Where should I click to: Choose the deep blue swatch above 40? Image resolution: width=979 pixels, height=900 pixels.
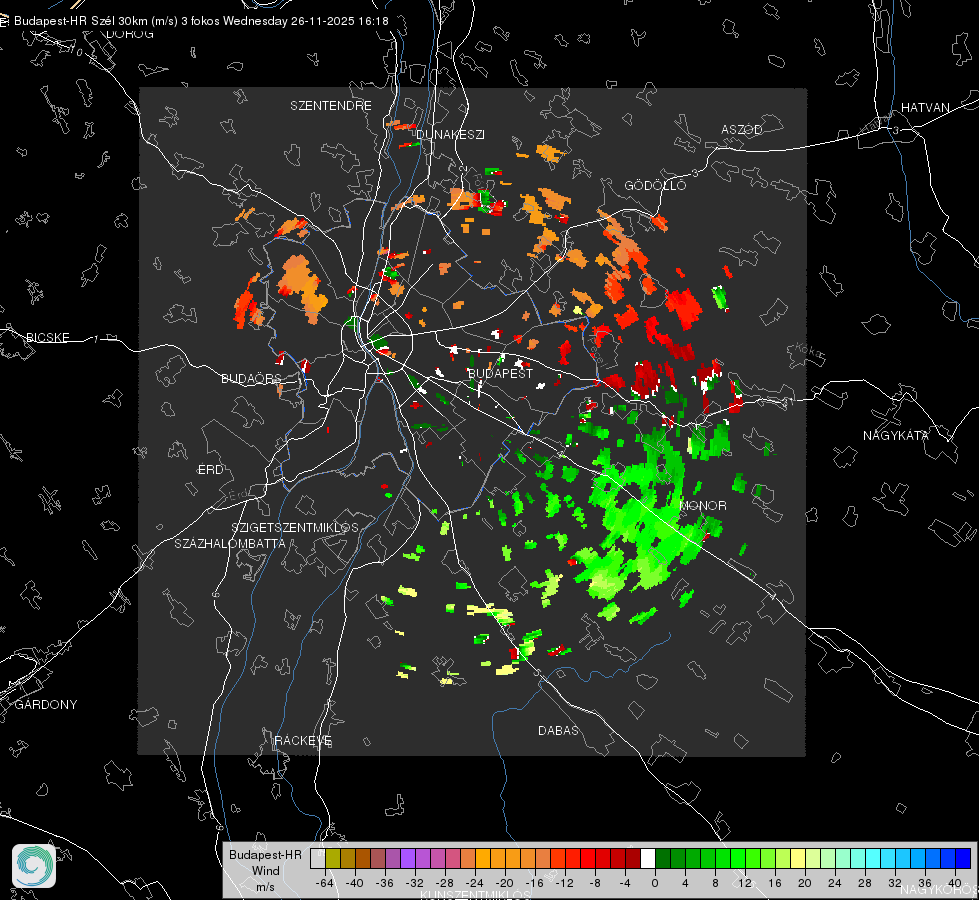[963, 858]
